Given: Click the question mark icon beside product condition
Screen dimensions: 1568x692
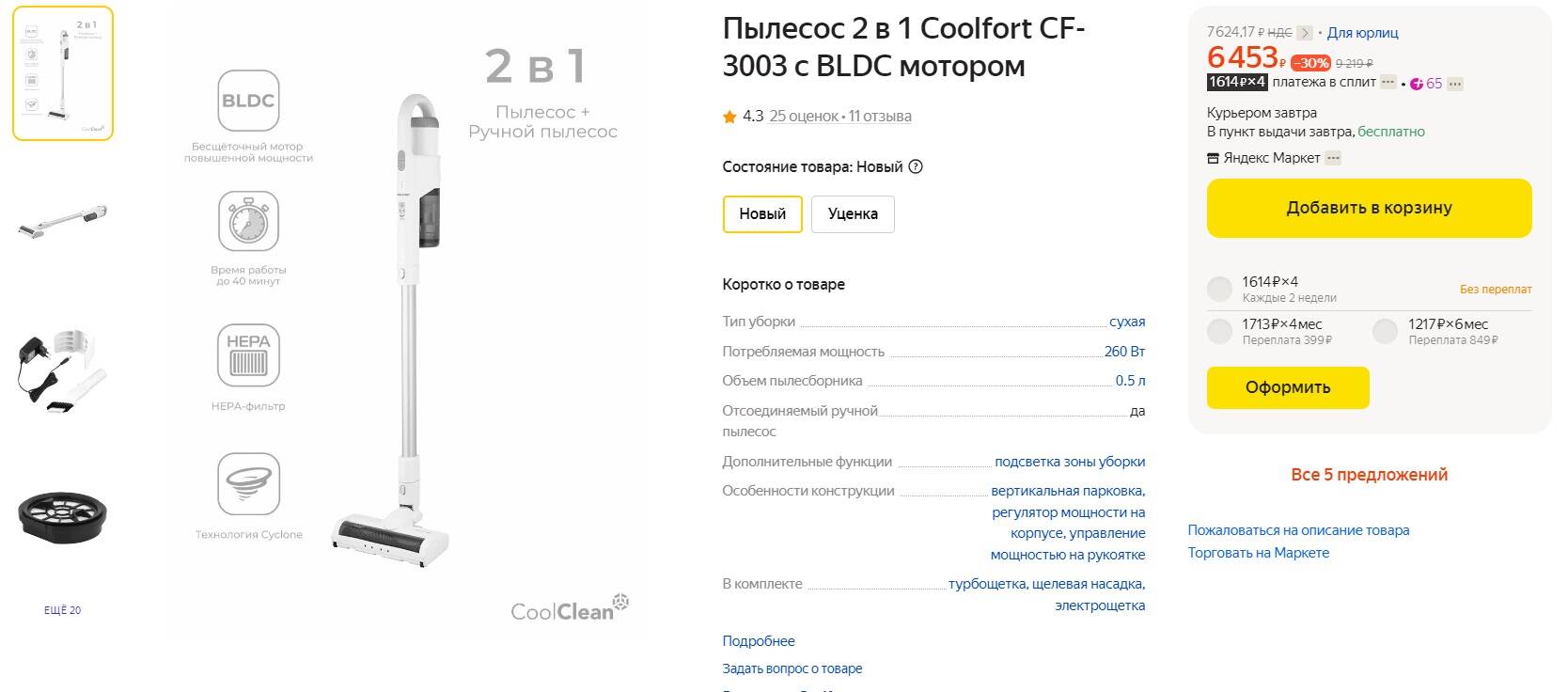Looking at the screenshot, I should (x=916, y=166).
